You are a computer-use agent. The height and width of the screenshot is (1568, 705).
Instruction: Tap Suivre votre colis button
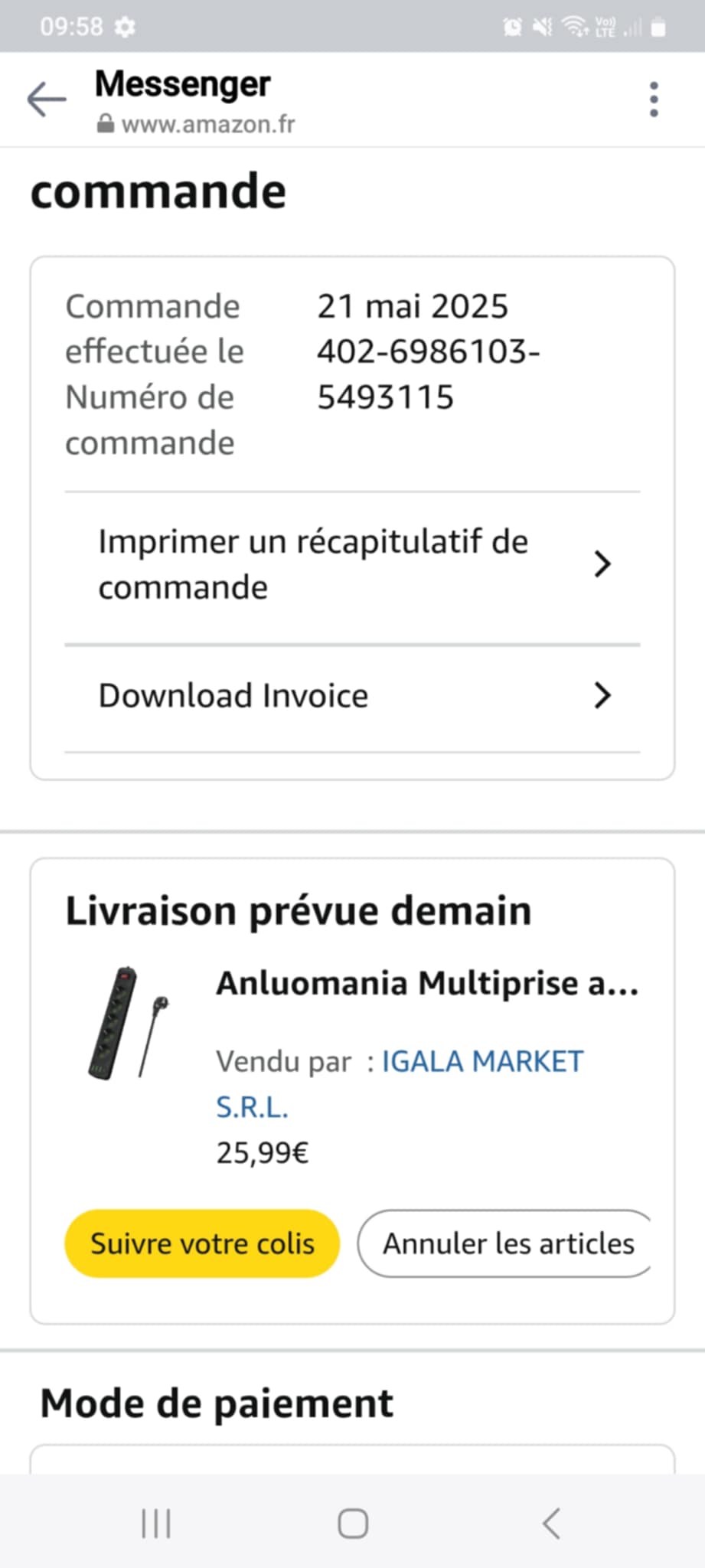click(202, 1243)
